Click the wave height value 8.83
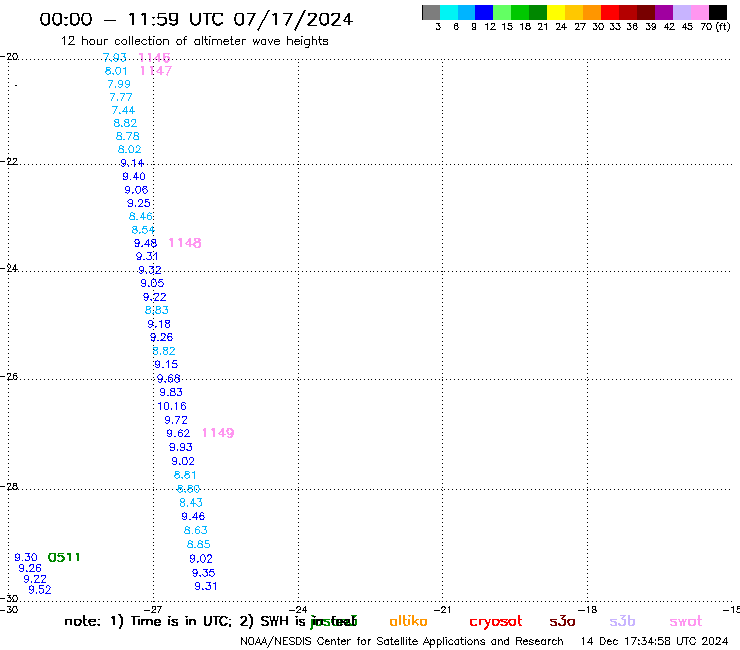This screenshot has height=650, width=740. point(157,310)
